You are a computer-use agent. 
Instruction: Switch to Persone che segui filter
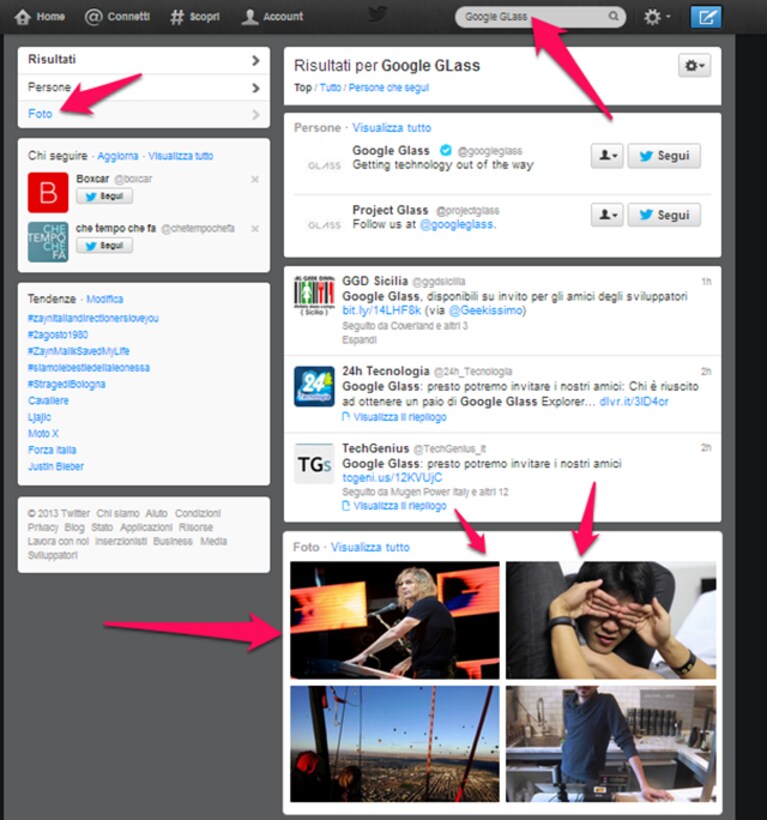coord(388,88)
